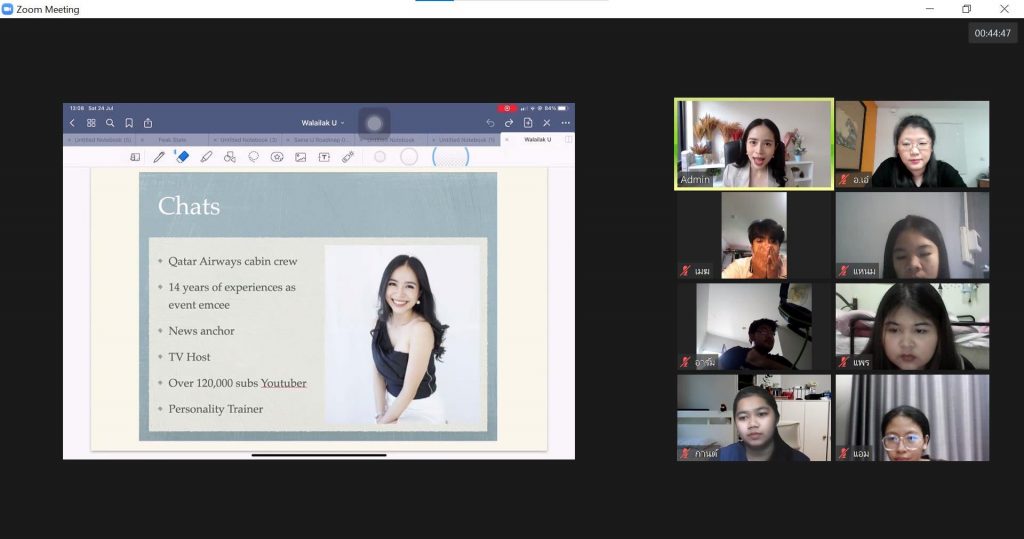
Task: Click the red screen recording indicator
Action: (506, 108)
